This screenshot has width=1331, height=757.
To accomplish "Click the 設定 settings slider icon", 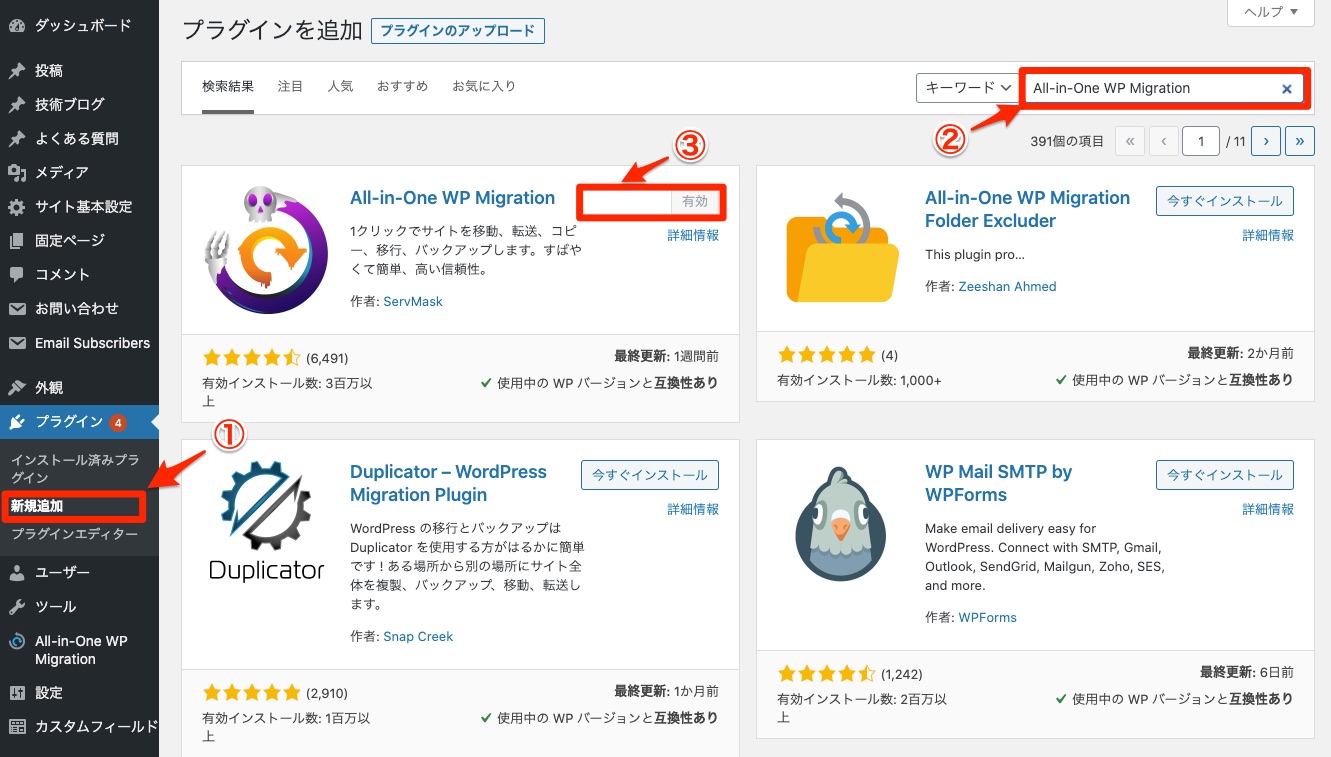I will click(x=16, y=693).
